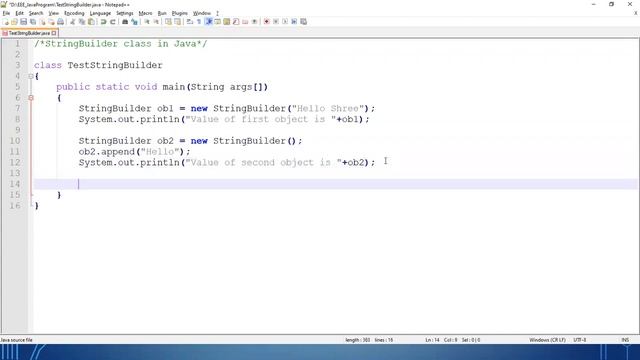The height and width of the screenshot is (360, 640).
Task: Click the Close All toolbar icon
Action: tap(51, 22)
